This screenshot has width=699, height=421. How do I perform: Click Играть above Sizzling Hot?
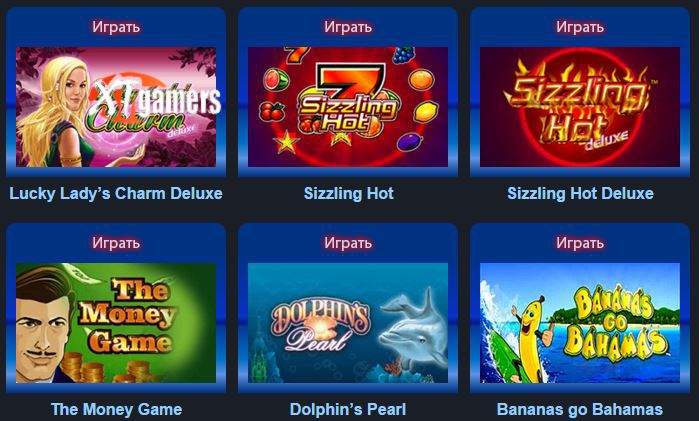pos(348,27)
